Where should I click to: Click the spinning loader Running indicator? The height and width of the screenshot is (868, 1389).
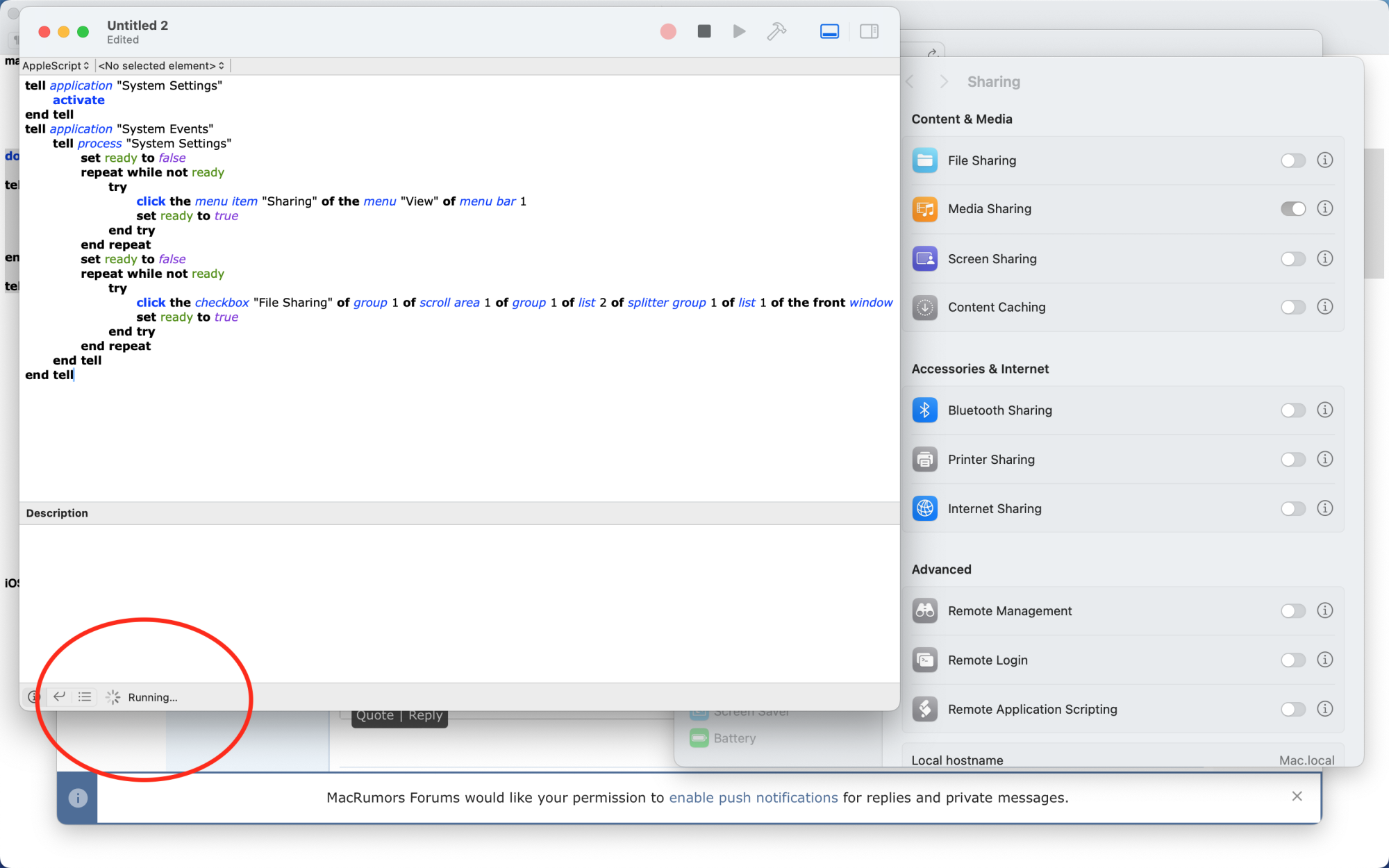pyautogui.click(x=112, y=697)
